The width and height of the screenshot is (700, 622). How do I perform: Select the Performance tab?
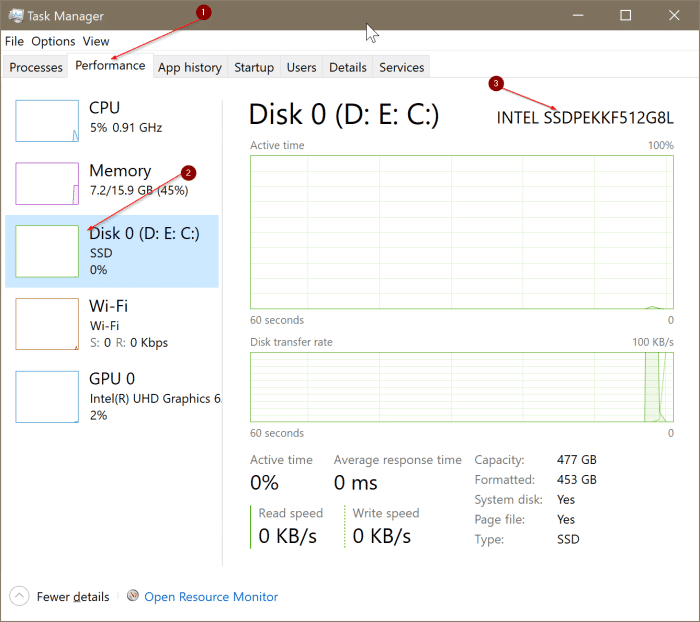(x=110, y=66)
